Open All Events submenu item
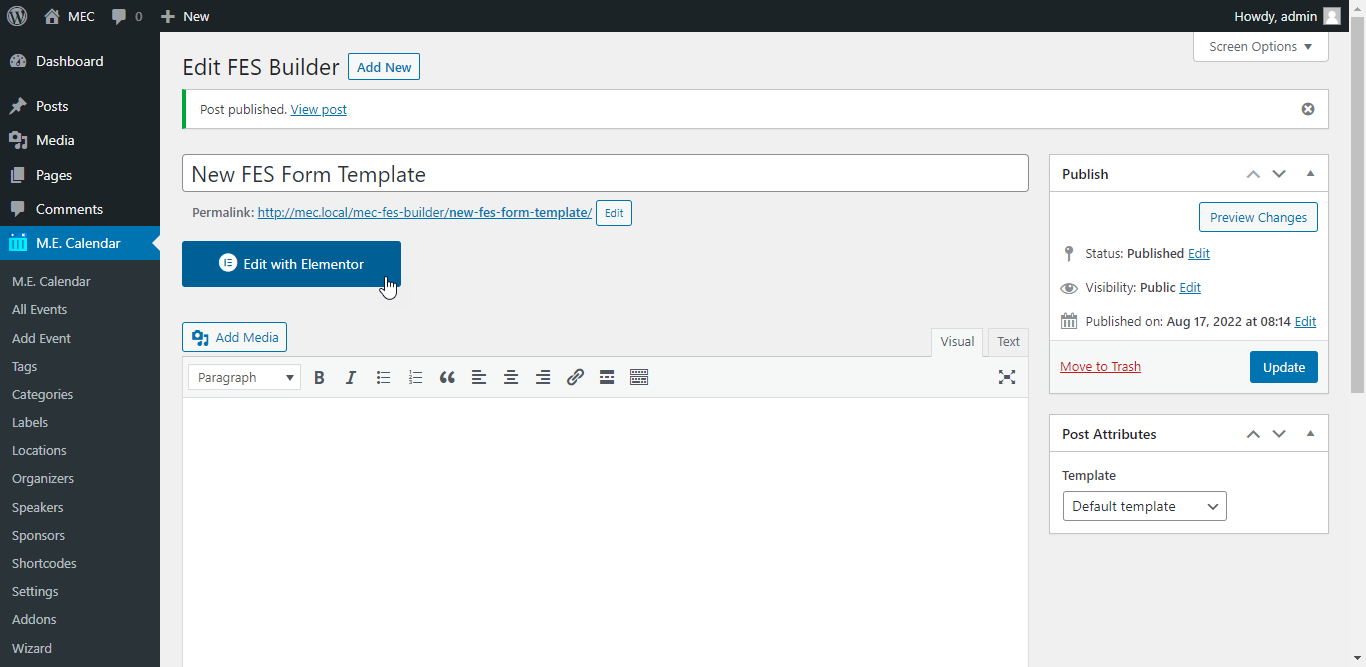The width and height of the screenshot is (1366, 667). coord(40,310)
